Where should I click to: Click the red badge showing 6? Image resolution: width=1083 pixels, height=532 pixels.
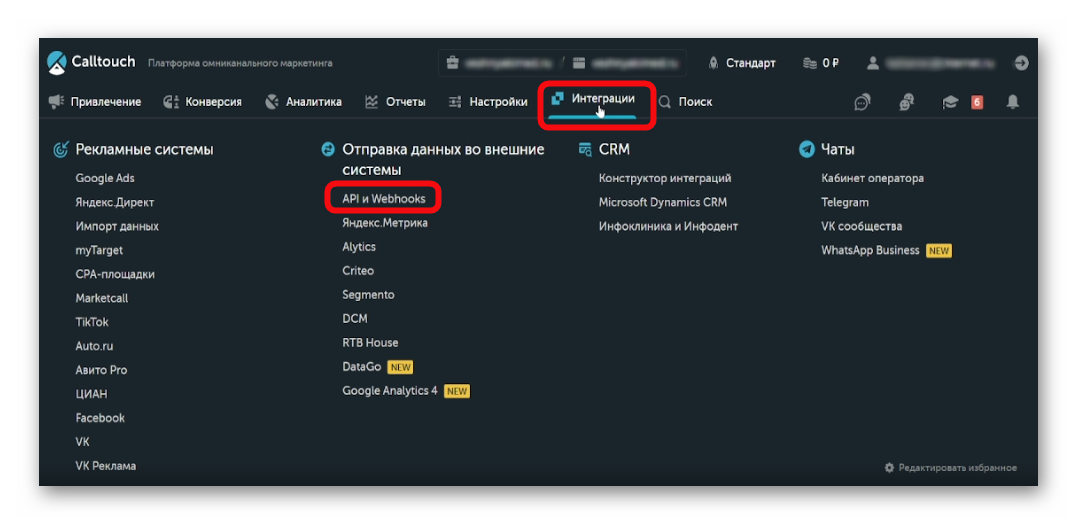977,102
